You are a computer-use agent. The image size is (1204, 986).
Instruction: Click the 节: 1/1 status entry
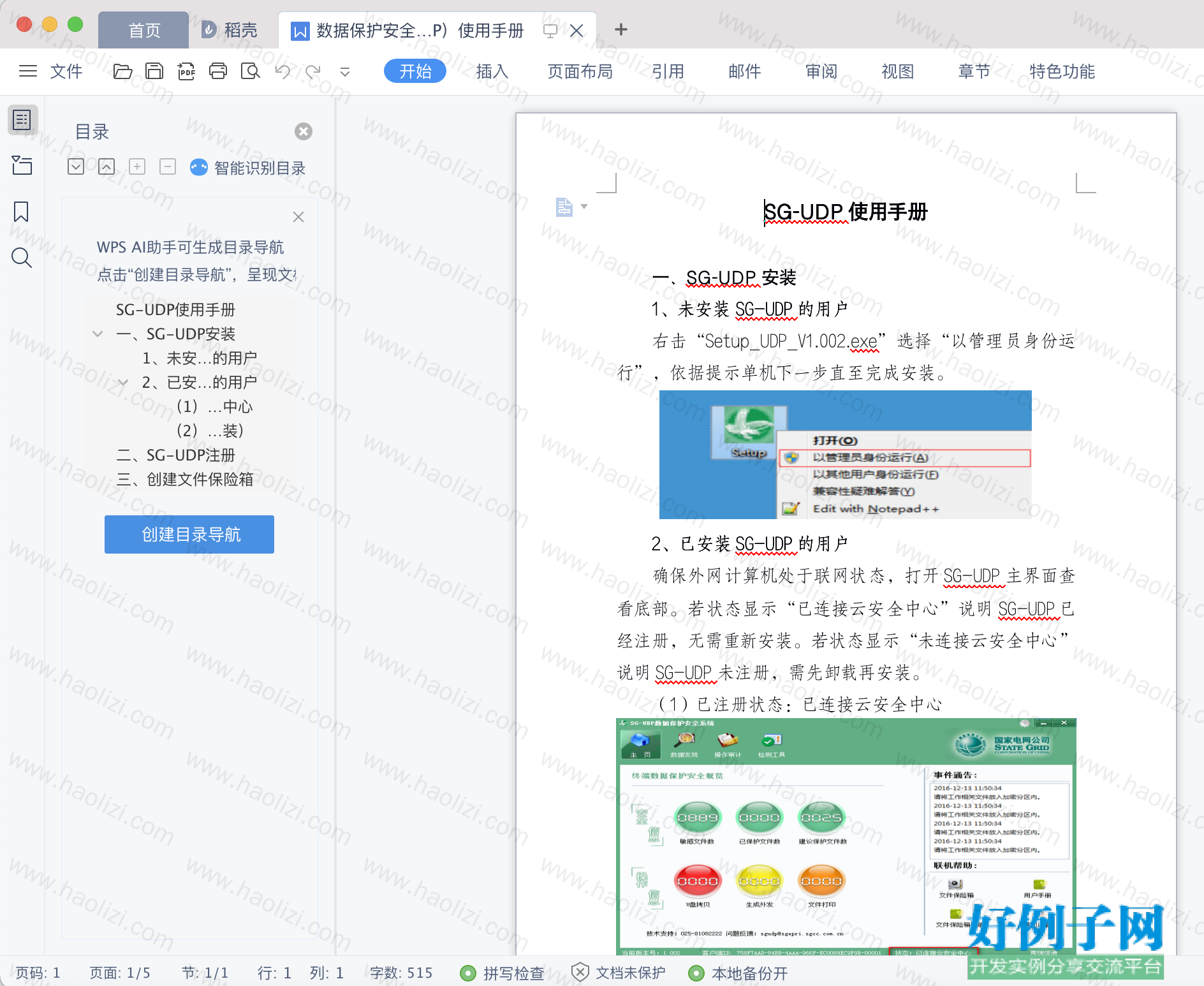pyautogui.click(x=205, y=973)
